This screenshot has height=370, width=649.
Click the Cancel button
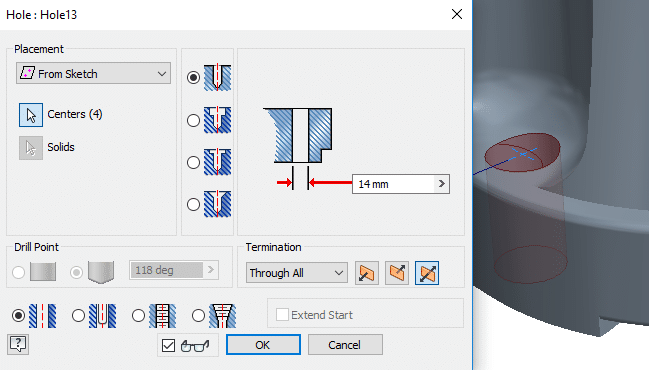(x=345, y=345)
